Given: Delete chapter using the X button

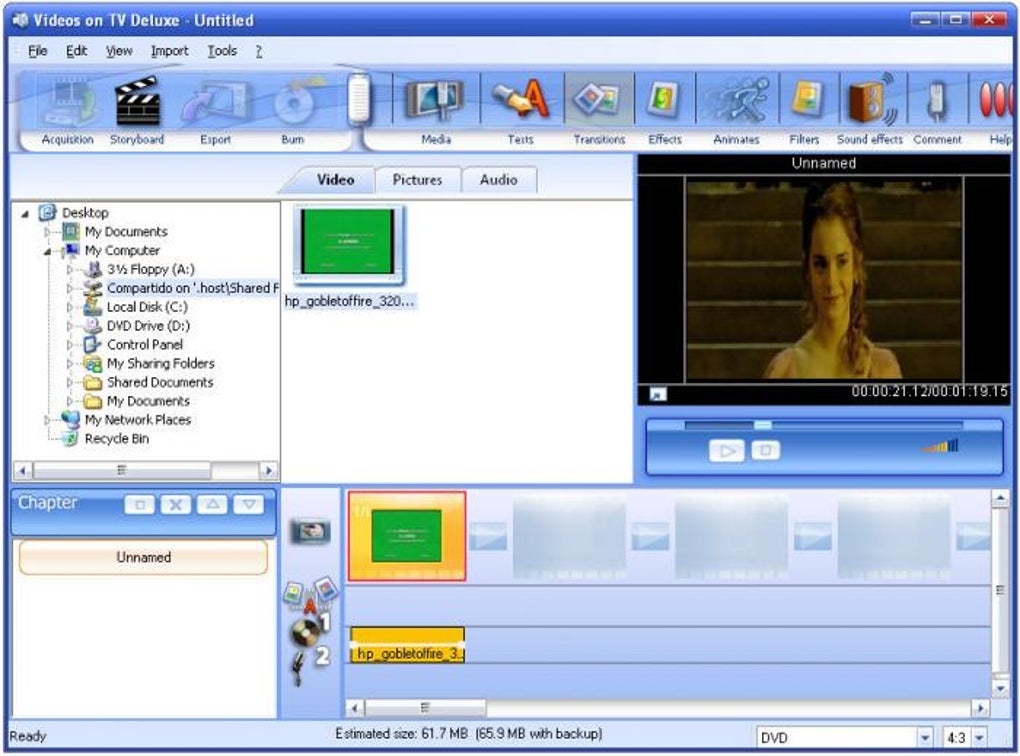Looking at the screenshot, I should coord(176,504).
